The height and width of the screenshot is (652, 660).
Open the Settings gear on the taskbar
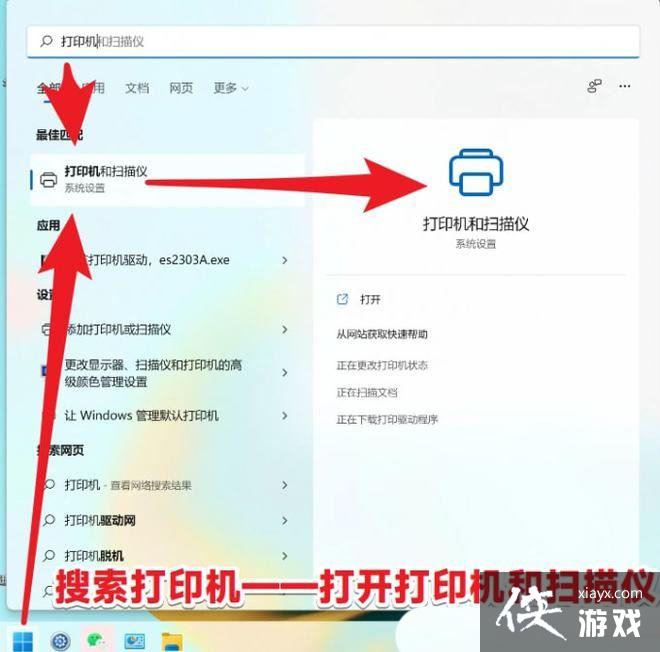[x=60, y=641]
